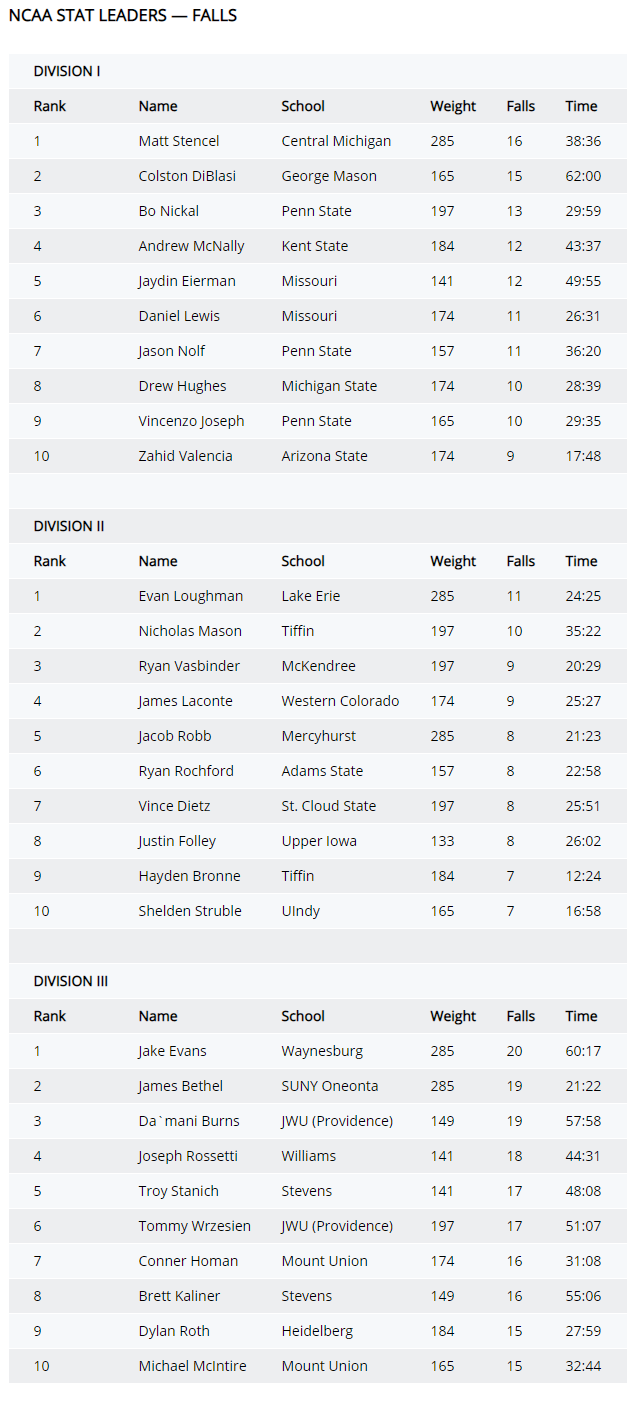635x1402 pixels.
Task: Select Michael McIntire in the last row
Action: pyautogui.click(x=192, y=1366)
